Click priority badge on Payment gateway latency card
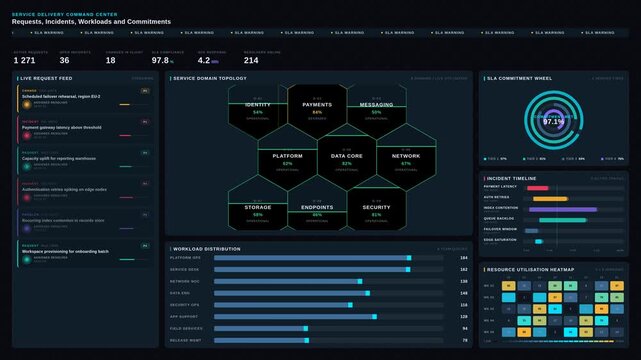Image resolution: width=641 pixels, height=360 pixels. pyautogui.click(x=145, y=122)
